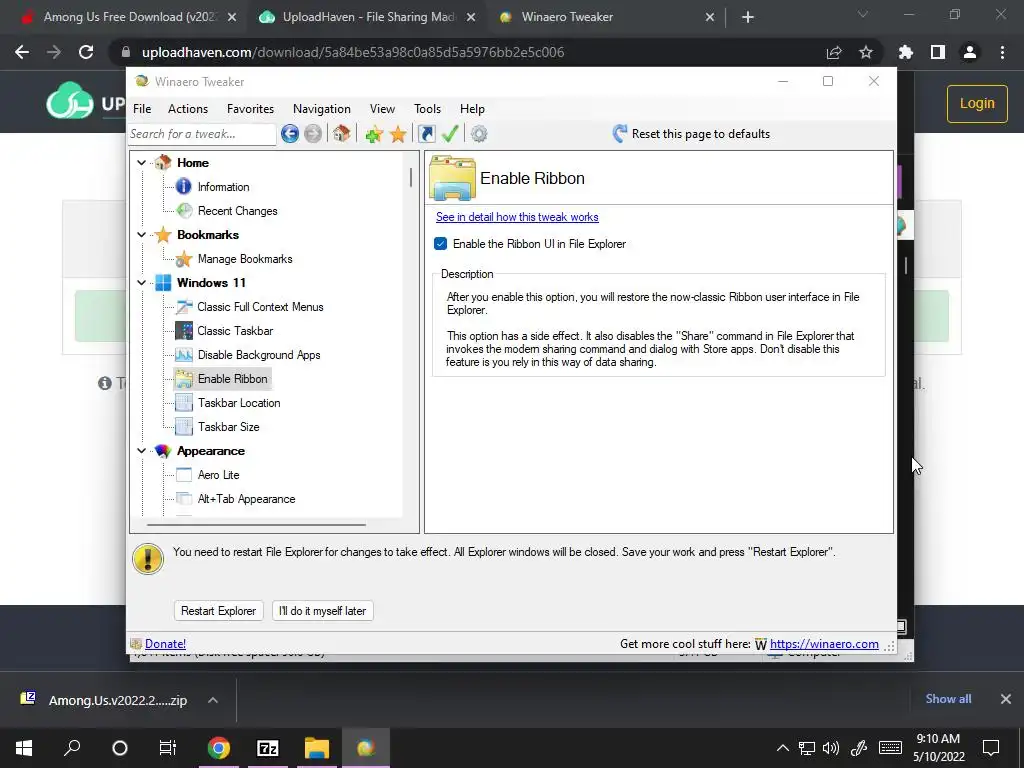Screen dimensions: 1024x768
Task: Click Show all downloads
Action: click(x=948, y=699)
